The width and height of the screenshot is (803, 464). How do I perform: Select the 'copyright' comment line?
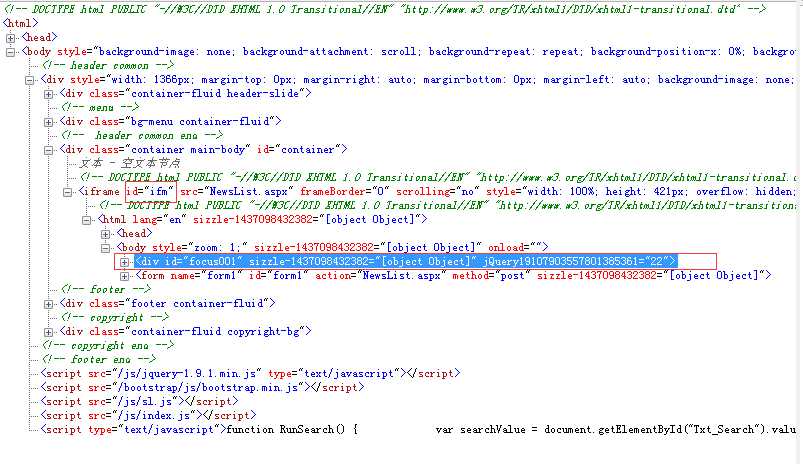pyautogui.click(x=115, y=318)
